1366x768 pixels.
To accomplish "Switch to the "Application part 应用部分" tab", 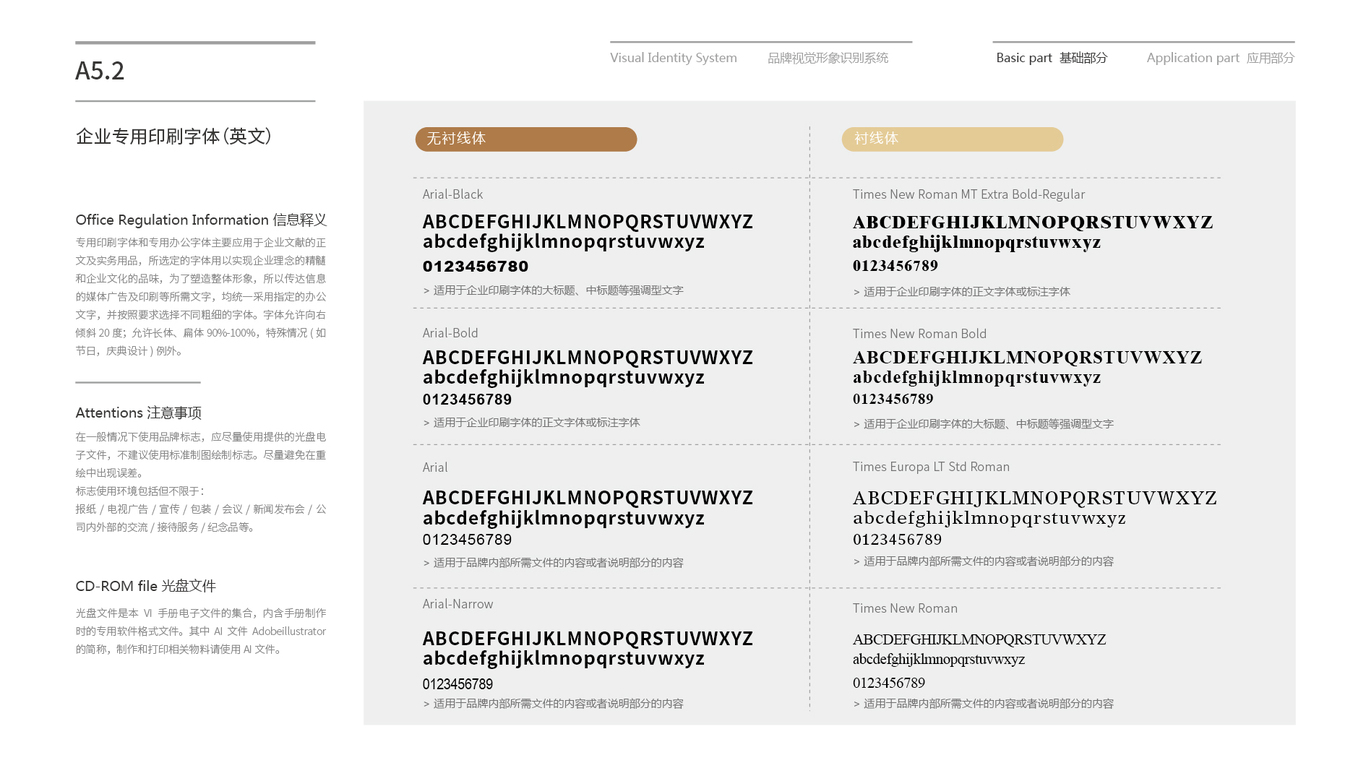I will [x=1220, y=58].
